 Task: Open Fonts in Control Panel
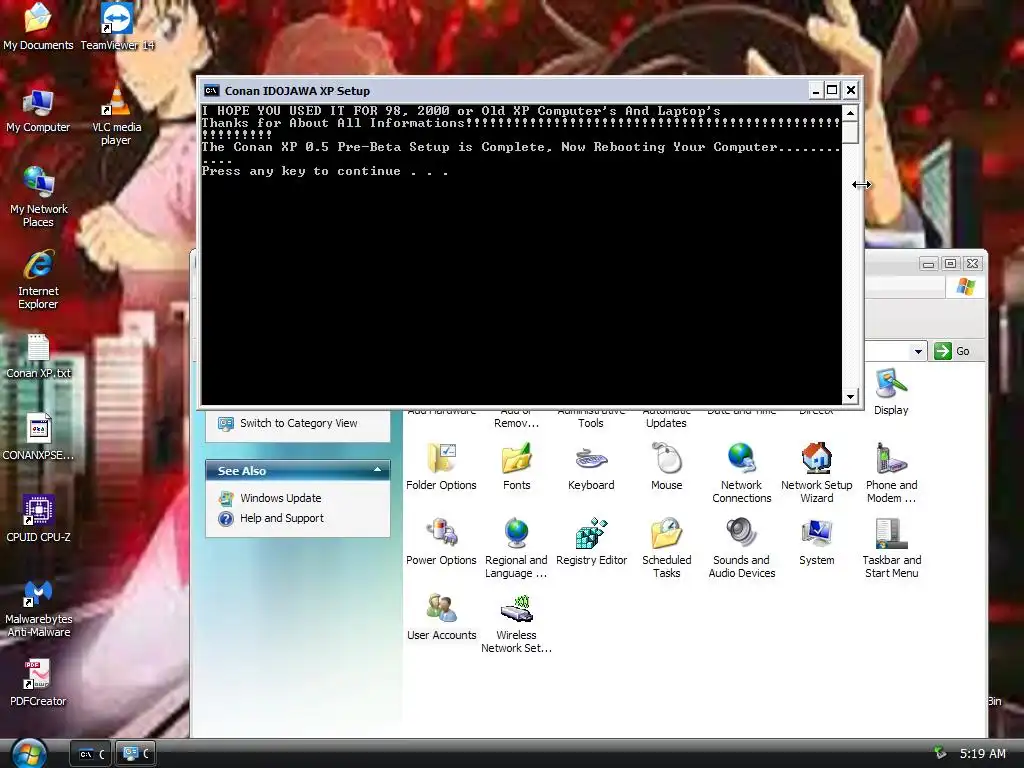517,466
